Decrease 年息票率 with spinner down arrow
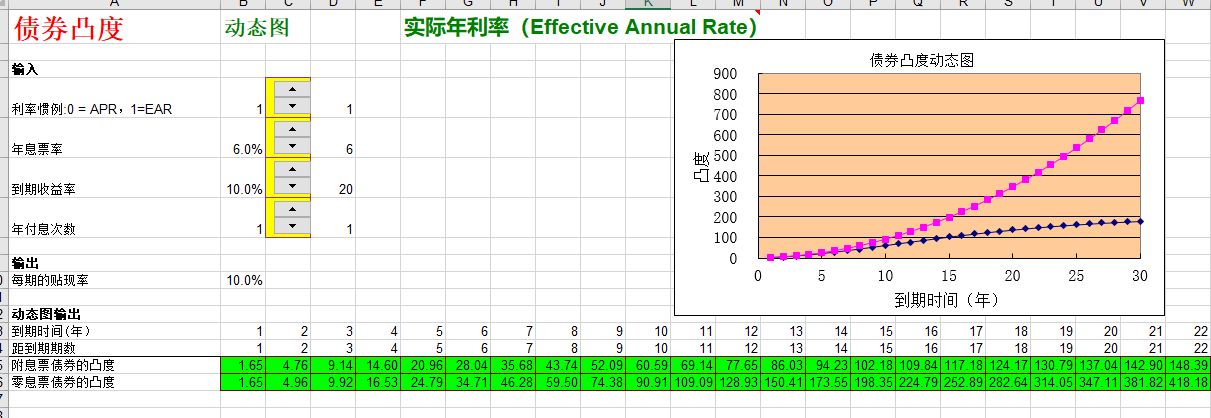 pos(292,145)
